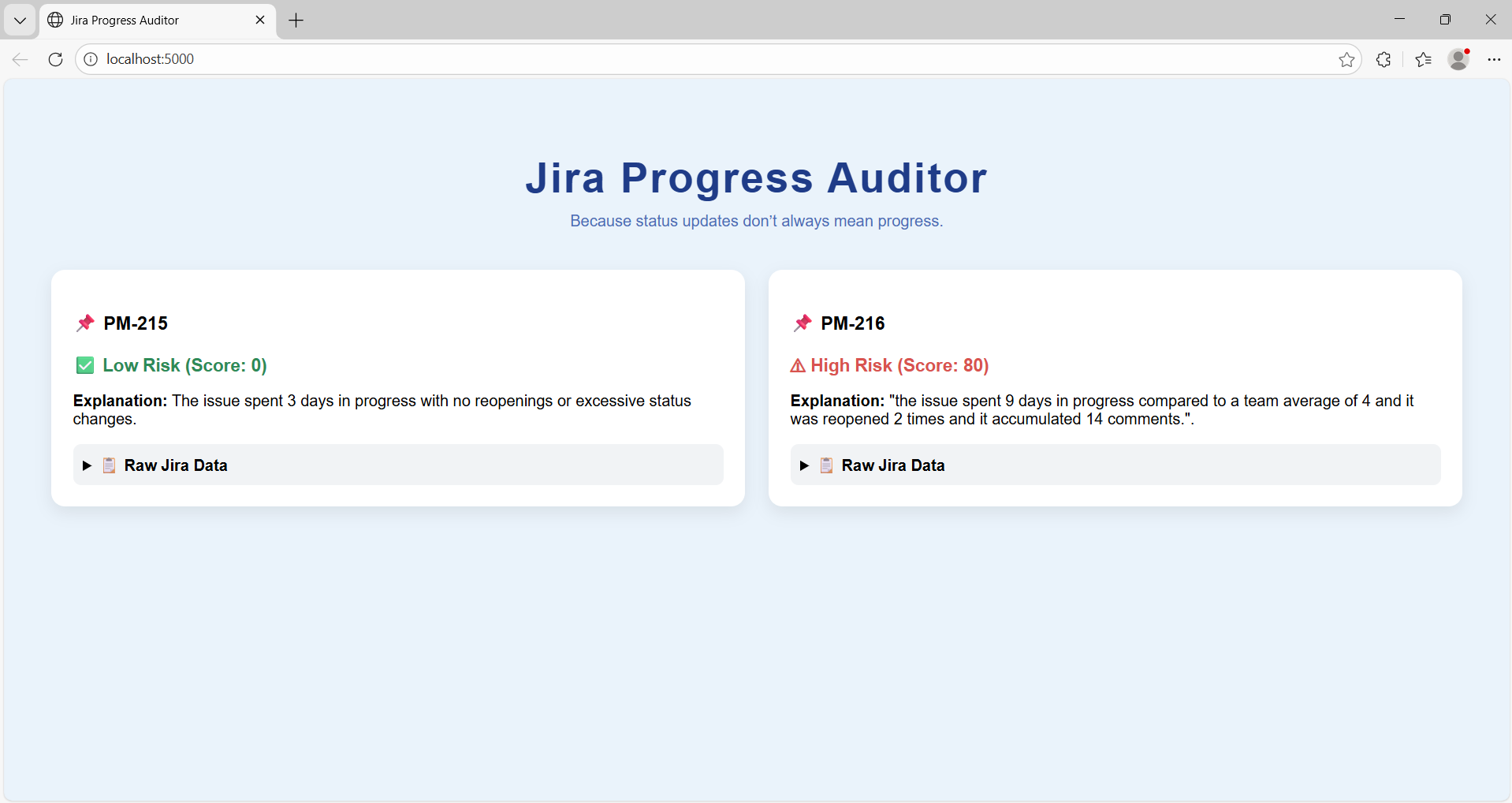1512x803 pixels.
Task: Click the browser refresh icon
Action: tap(55, 59)
